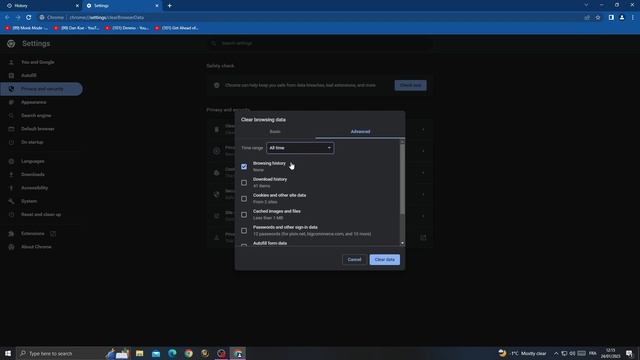Click the dialog scrollbar thumb
Viewport: 640px width, 360px height.
pos(402,178)
